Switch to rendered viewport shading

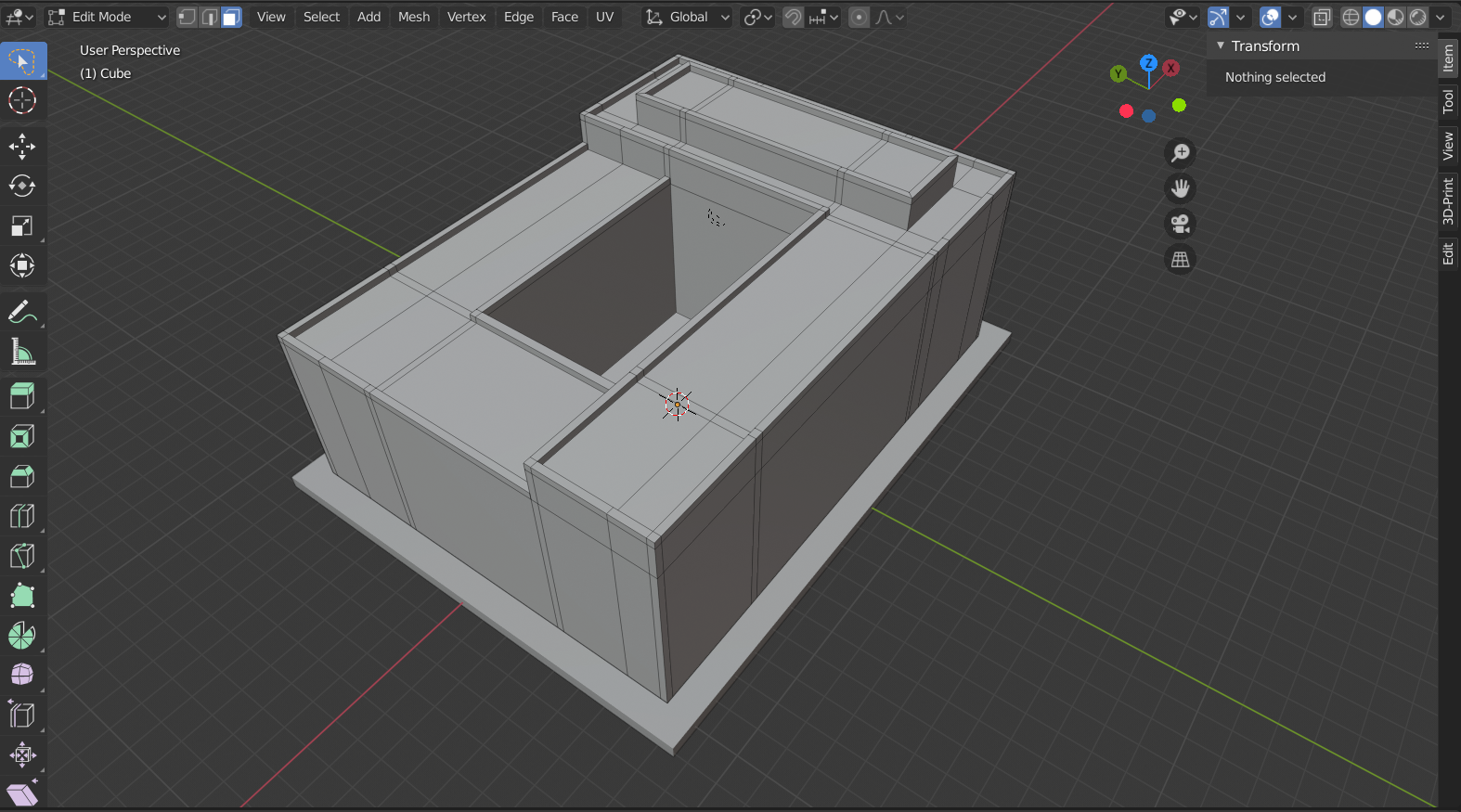click(x=1418, y=17)
